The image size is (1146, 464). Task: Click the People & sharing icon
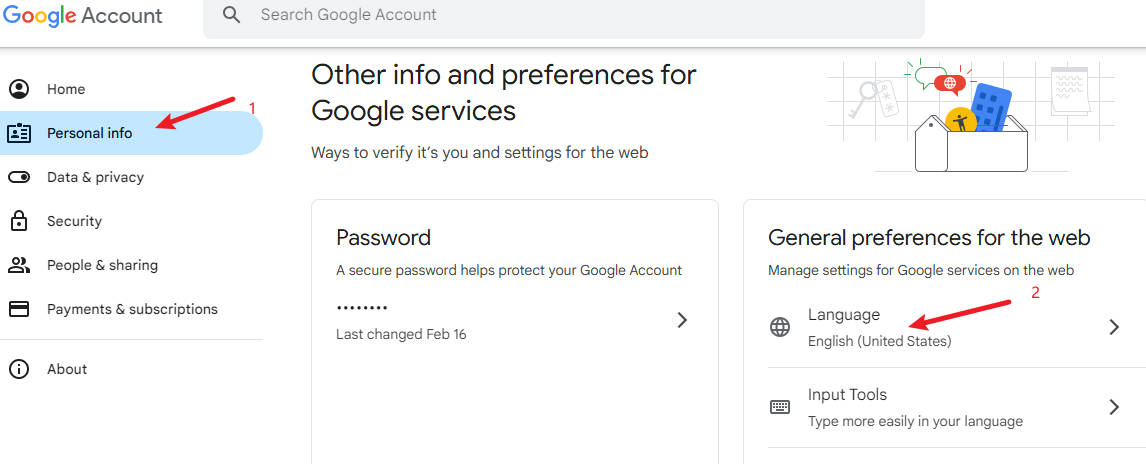click(19, 265)
